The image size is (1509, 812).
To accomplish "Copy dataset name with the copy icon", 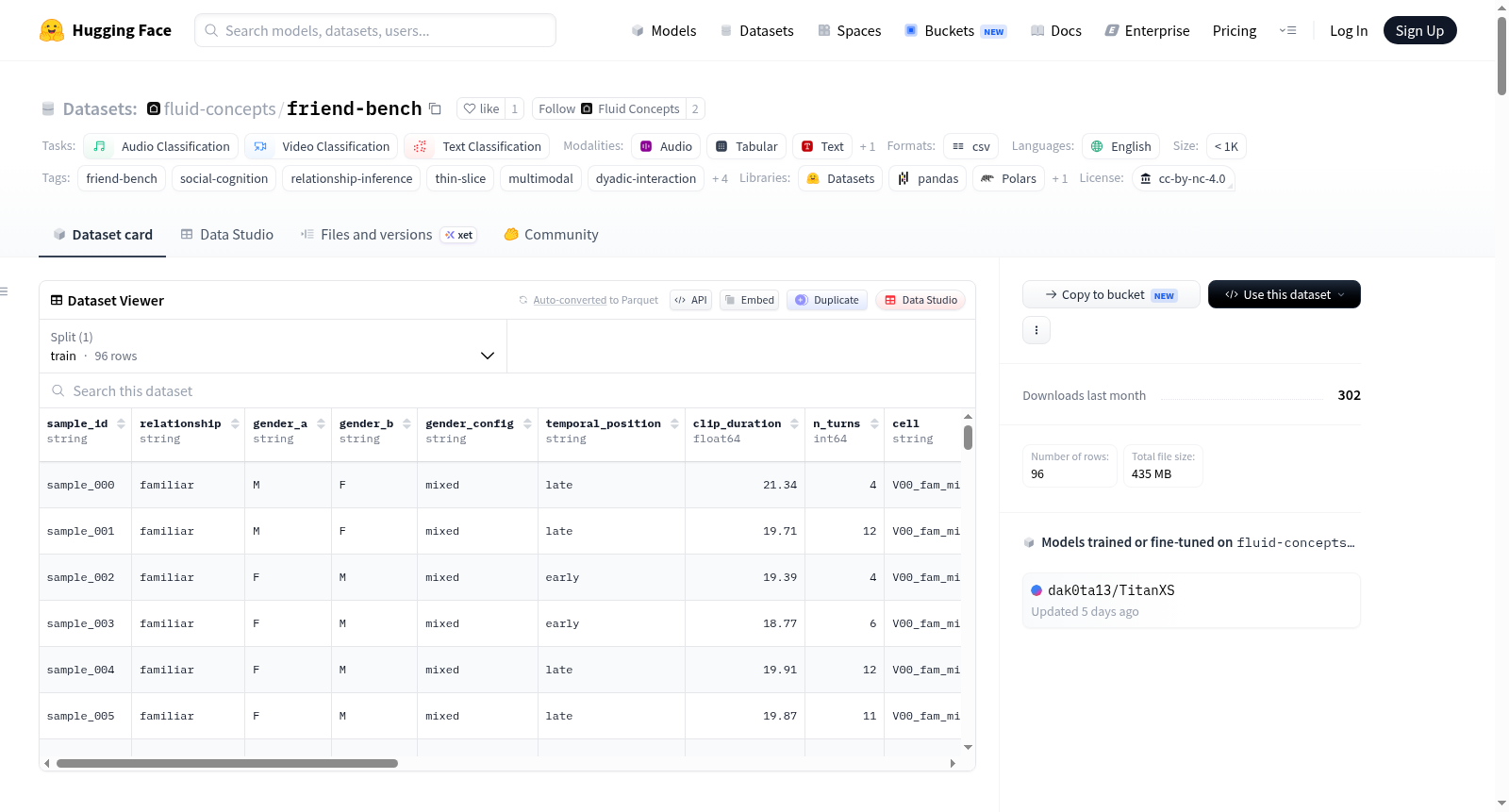I will click(x=435, y=108).
